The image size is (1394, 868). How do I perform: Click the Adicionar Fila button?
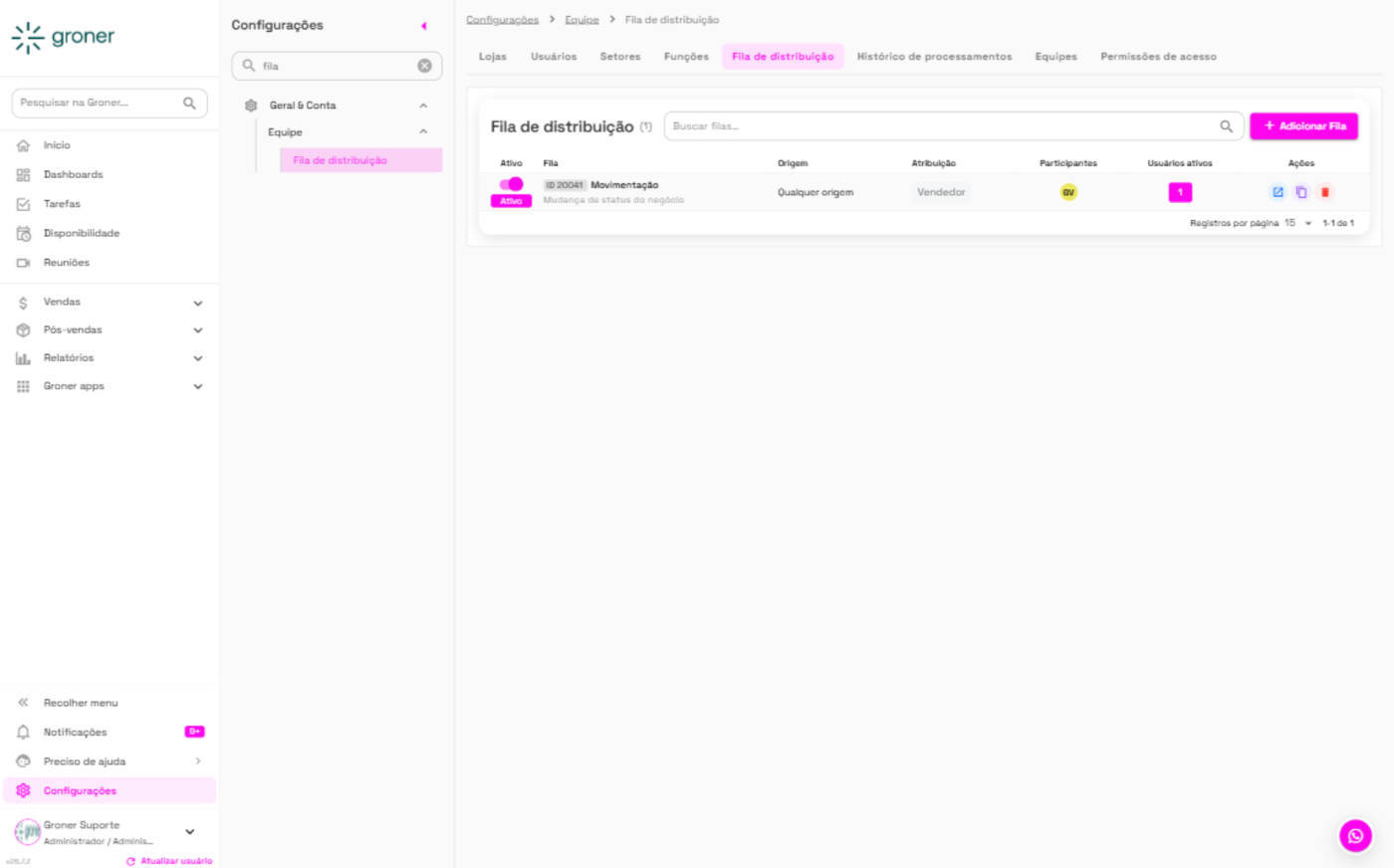click(1303, 126)
